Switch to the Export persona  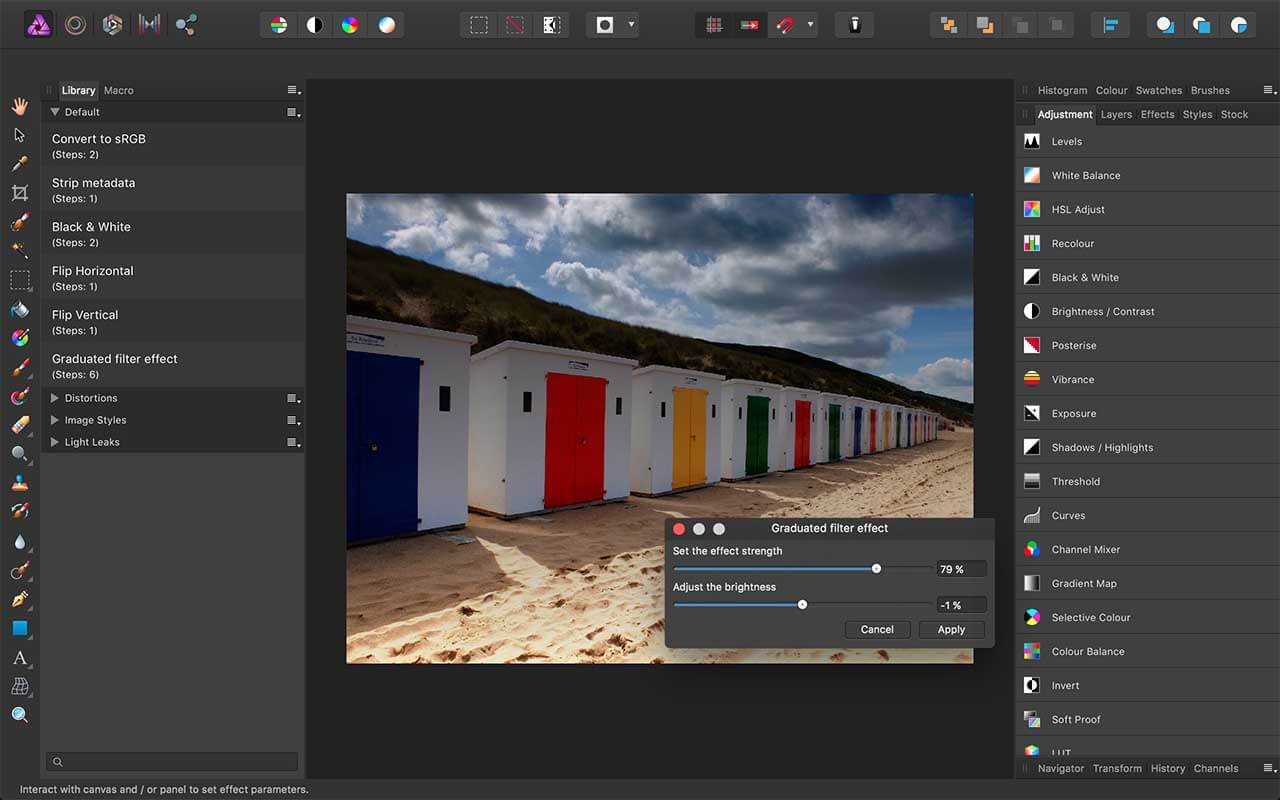[x=186, y=24]
